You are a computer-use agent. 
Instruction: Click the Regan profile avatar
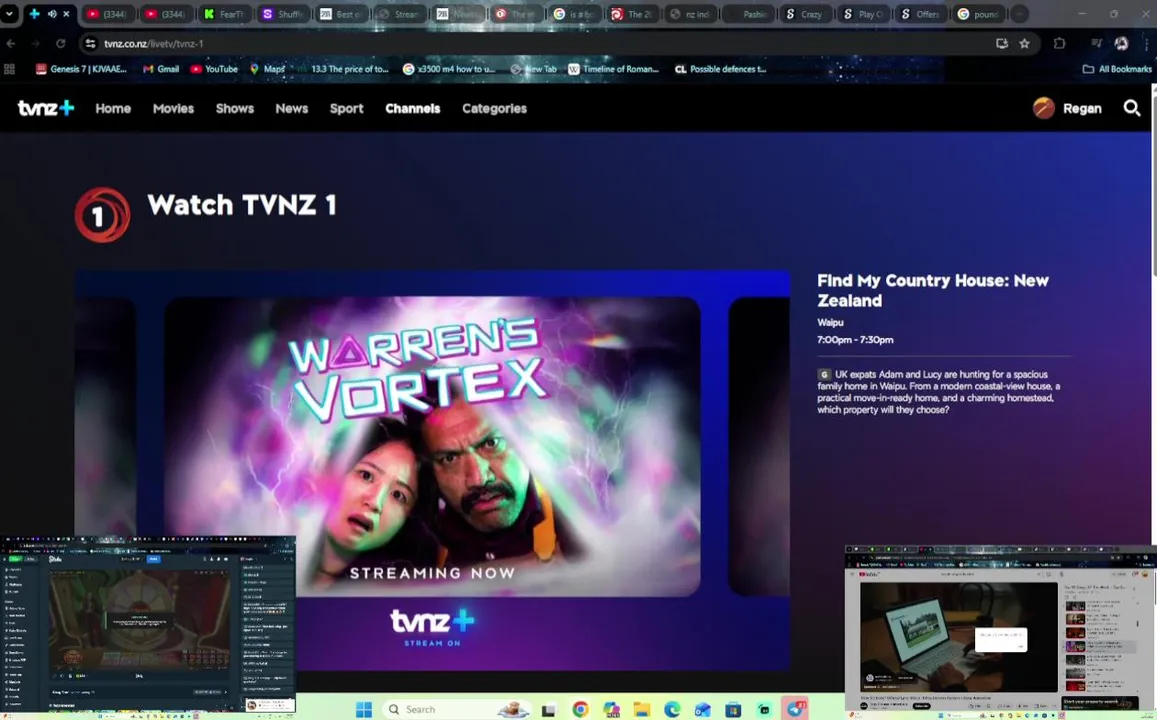pos(1043,108)
